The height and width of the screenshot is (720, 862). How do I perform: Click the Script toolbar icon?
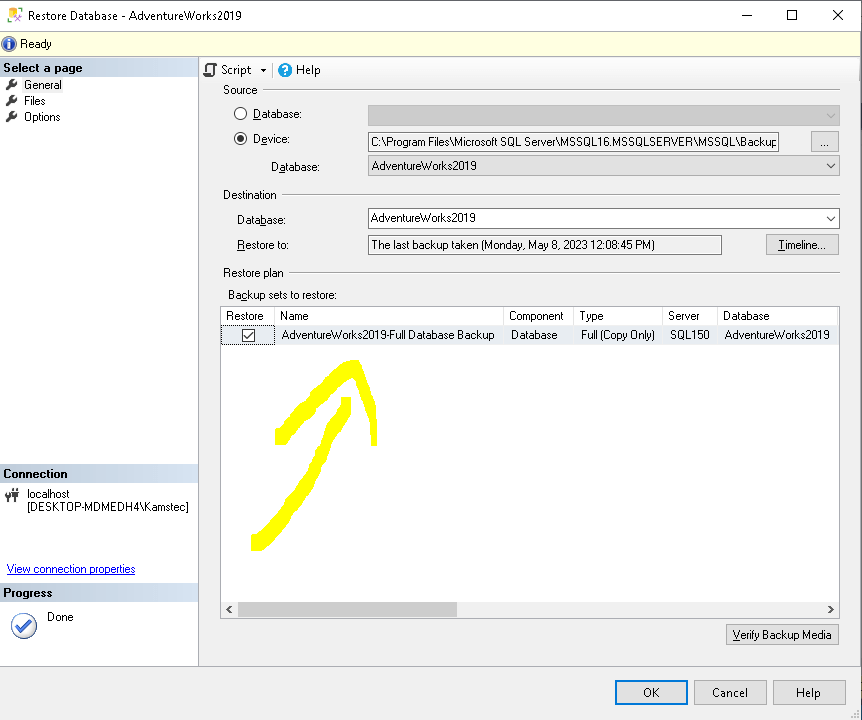coord(210,70)
